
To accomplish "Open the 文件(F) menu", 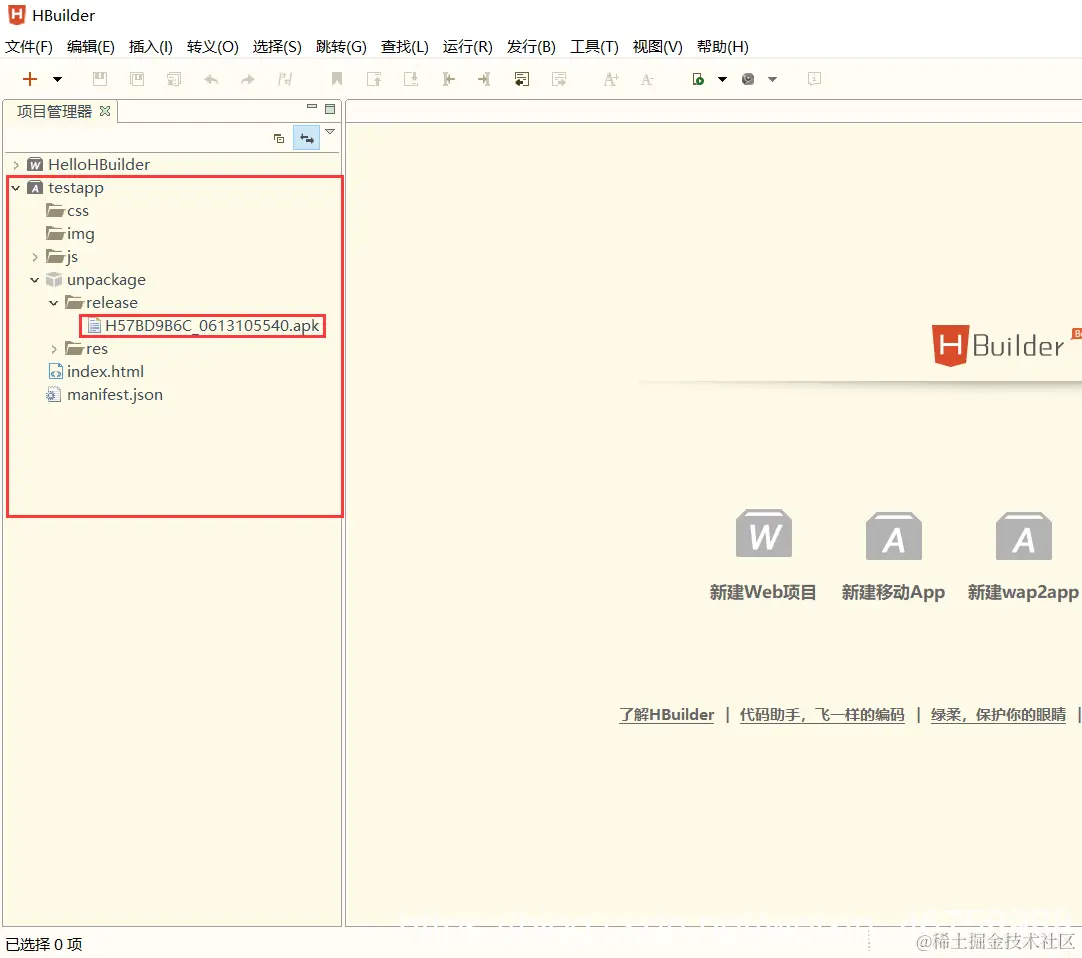I will (x=29, y=47).
